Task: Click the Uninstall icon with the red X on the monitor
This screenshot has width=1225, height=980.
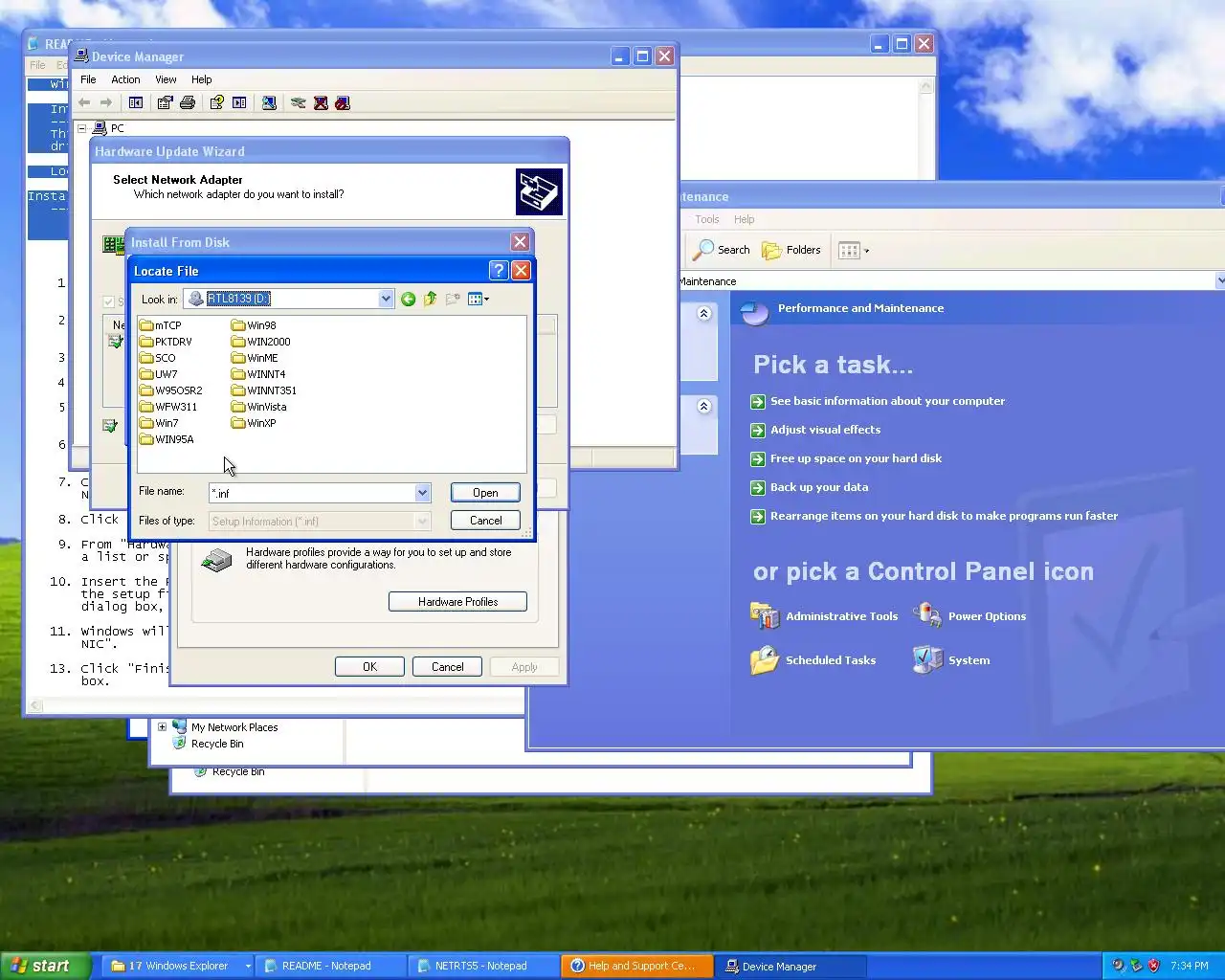Action: (x=321, y=103)
